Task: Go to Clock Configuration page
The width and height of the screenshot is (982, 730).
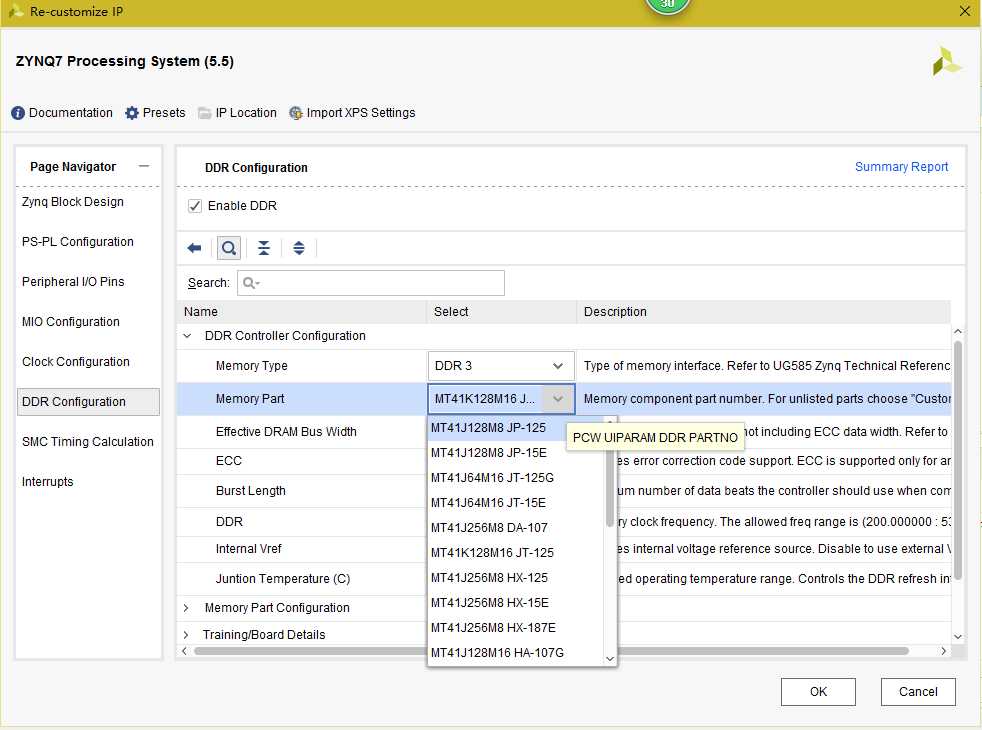Action: (76, 362)
